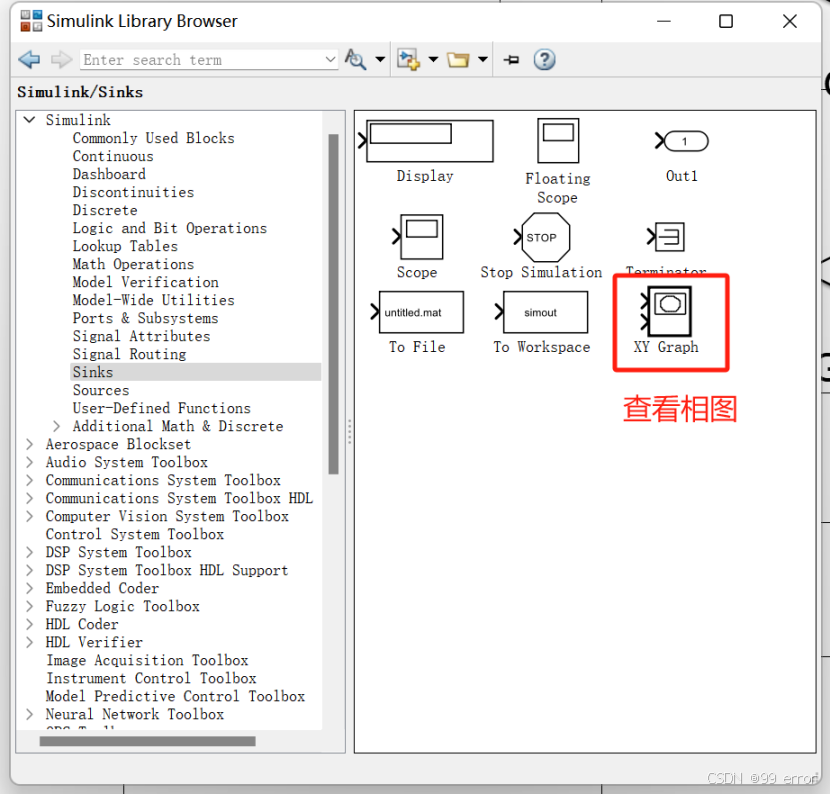Select the XY Graph block
The image size is (830, 794).
pyautogui.click(x=669, y=312)
